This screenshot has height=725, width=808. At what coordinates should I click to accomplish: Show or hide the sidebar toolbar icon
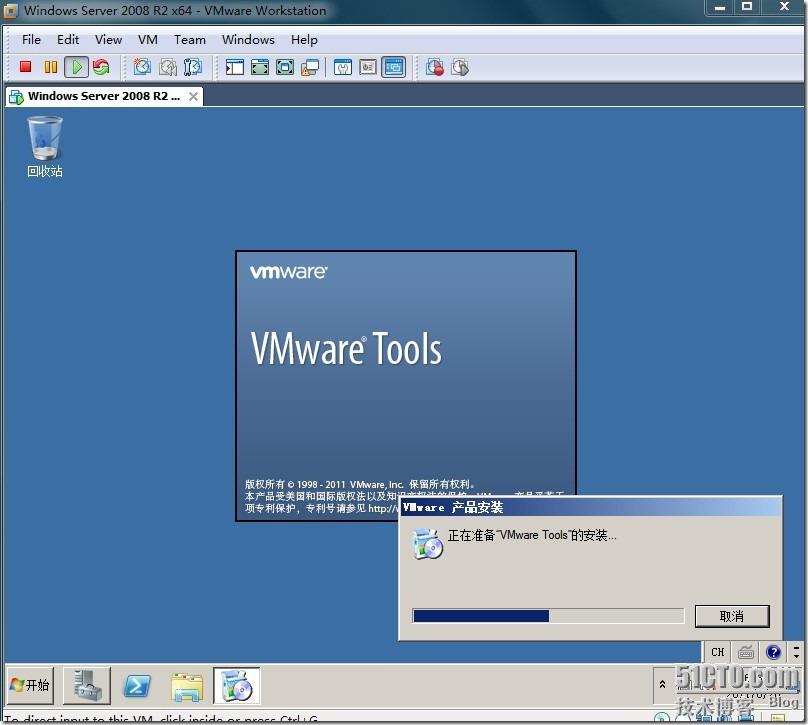click(x=235, y=67)
